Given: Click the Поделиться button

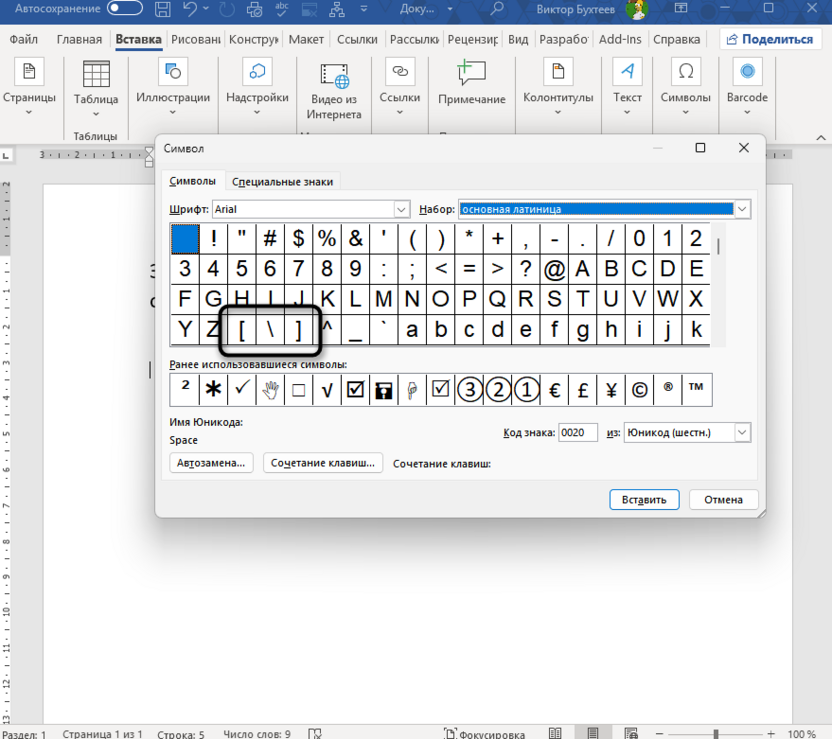Looking at the screenshot, I should (x=770, y=39).
